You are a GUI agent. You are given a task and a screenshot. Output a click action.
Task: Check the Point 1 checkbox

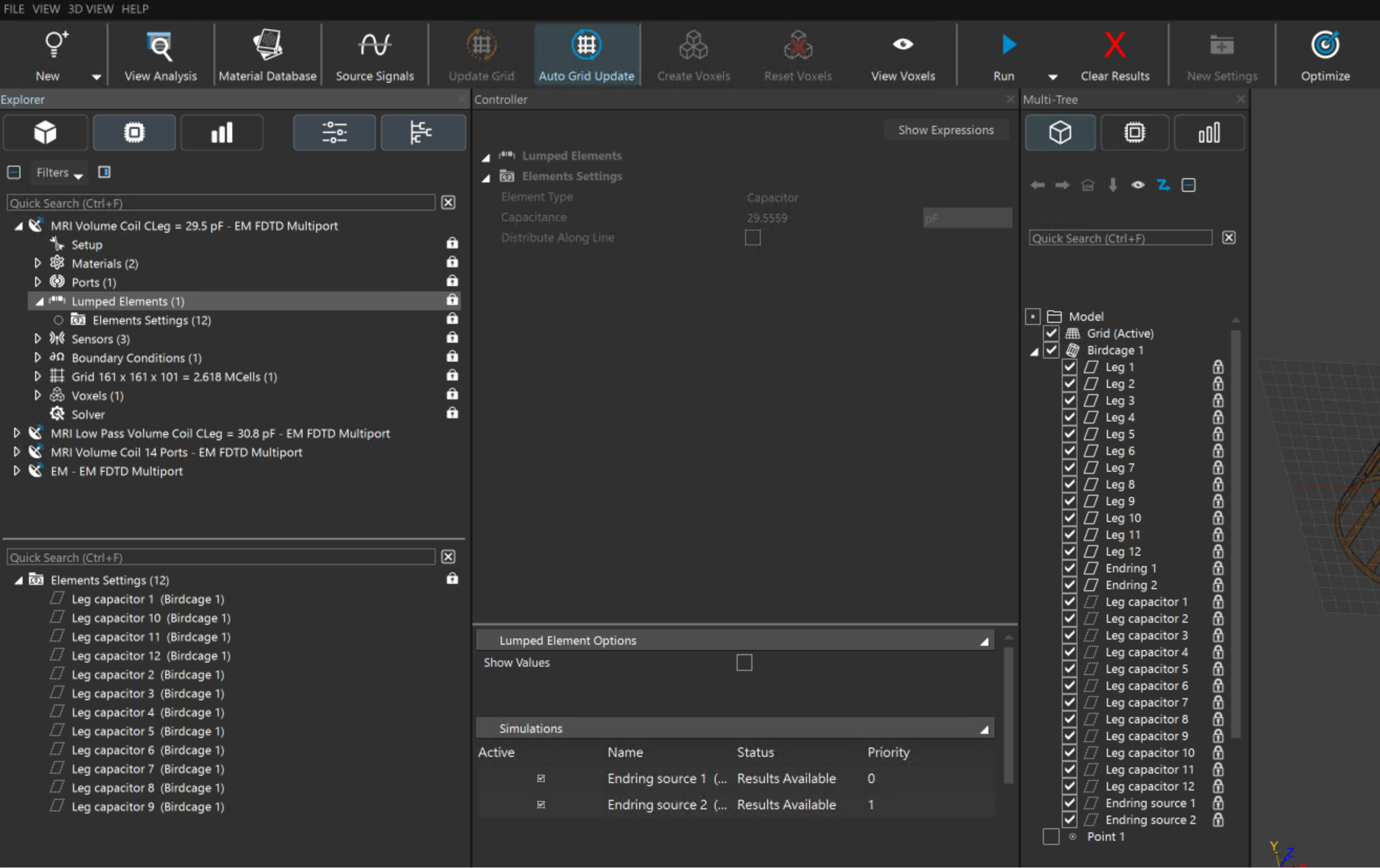[1051, 837]
